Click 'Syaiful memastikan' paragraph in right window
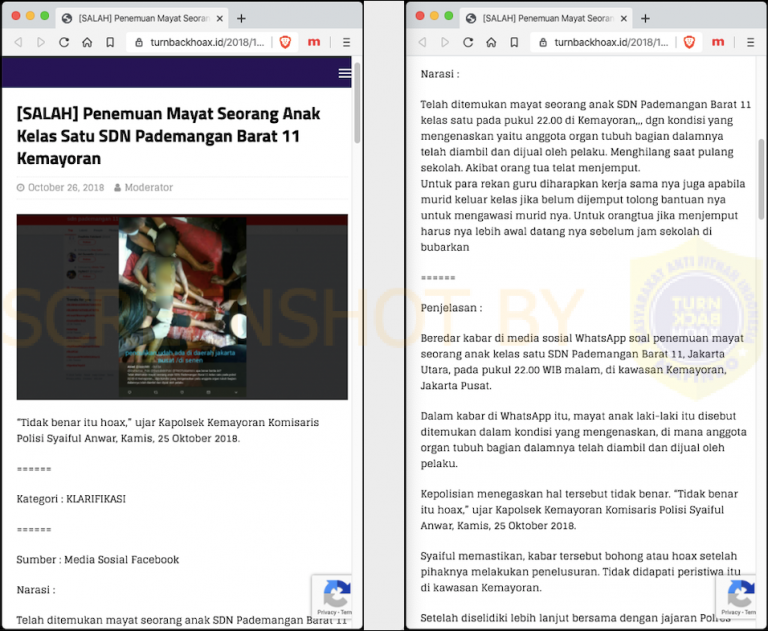 [x=580, y=572]
